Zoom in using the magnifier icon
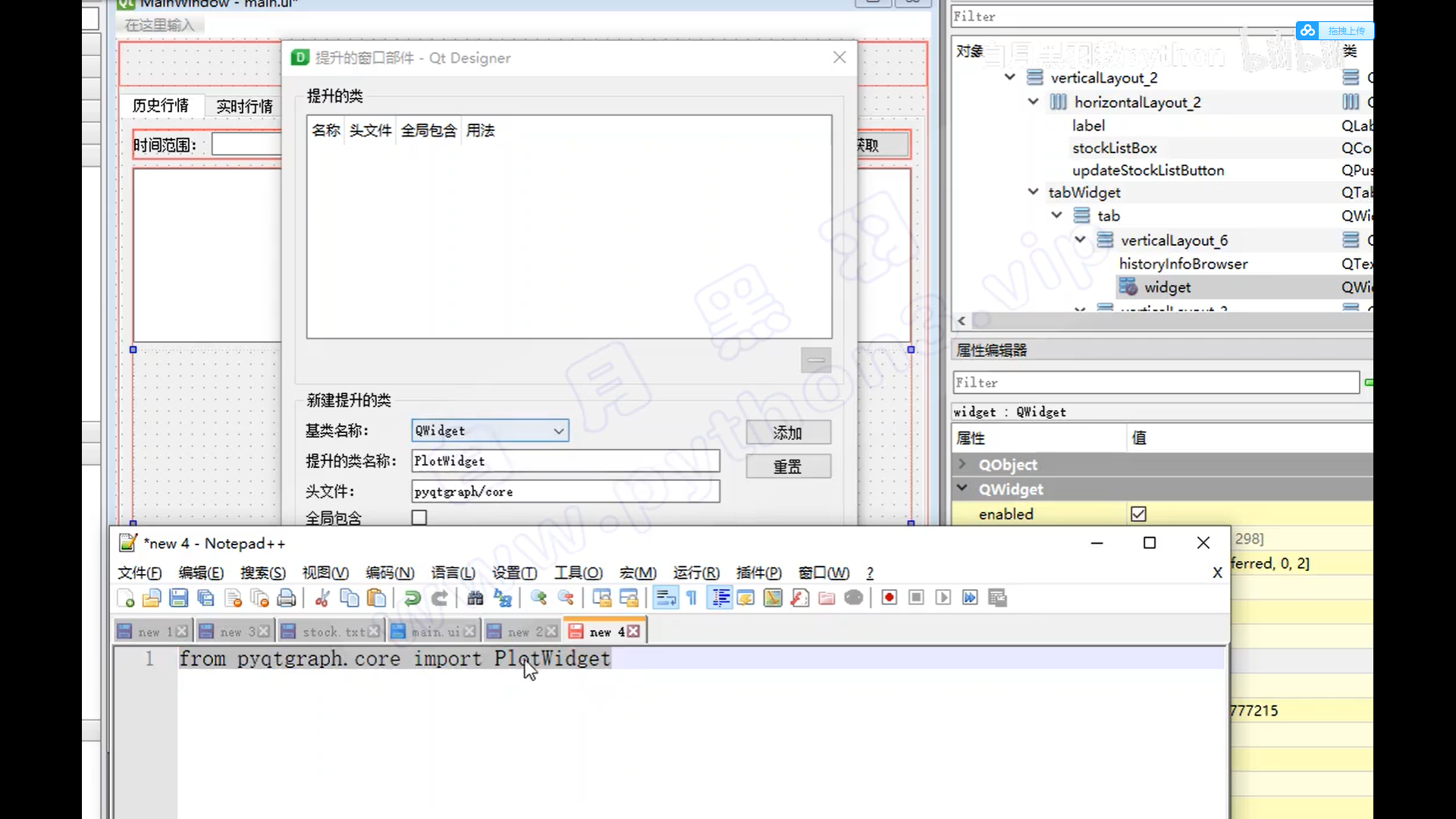Image resolution: width=1456 pixels, height=819 pixels. pos(539,598)
